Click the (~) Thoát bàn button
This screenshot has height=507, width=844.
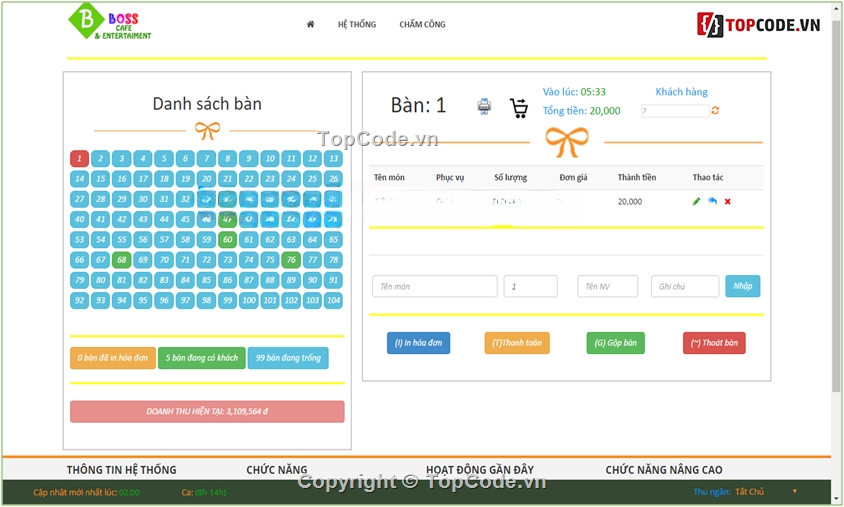pos(714,343)
